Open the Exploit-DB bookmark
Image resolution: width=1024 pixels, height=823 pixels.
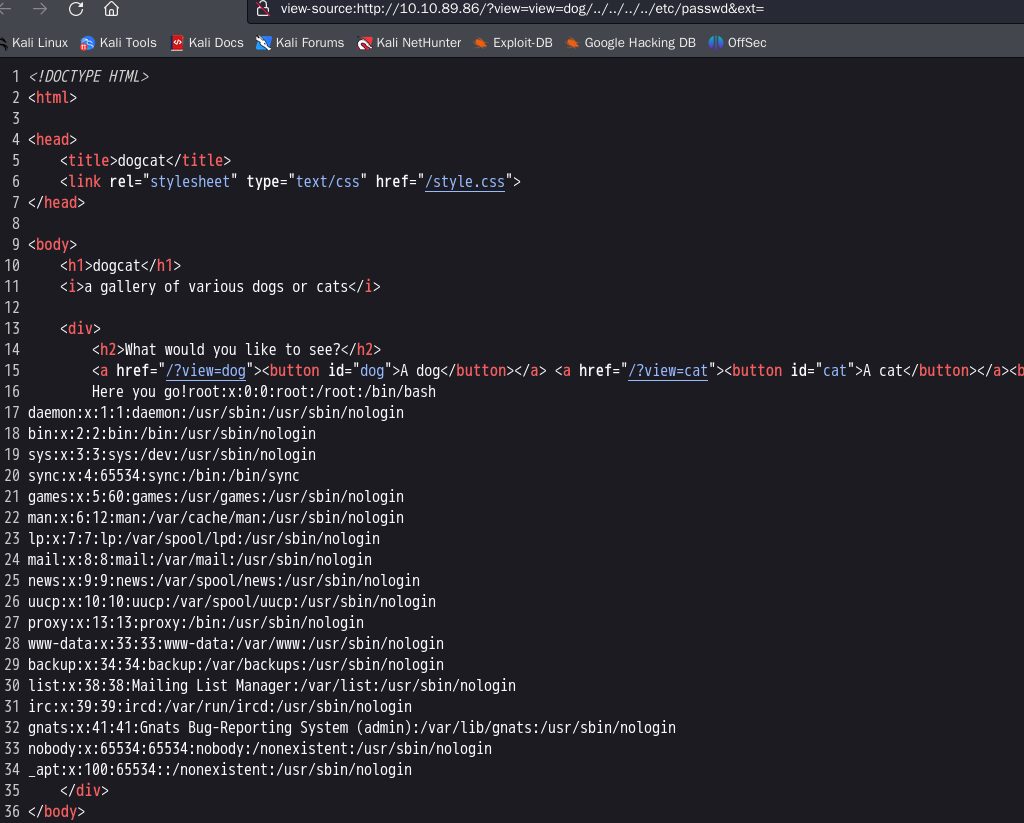tap(513, 42)
